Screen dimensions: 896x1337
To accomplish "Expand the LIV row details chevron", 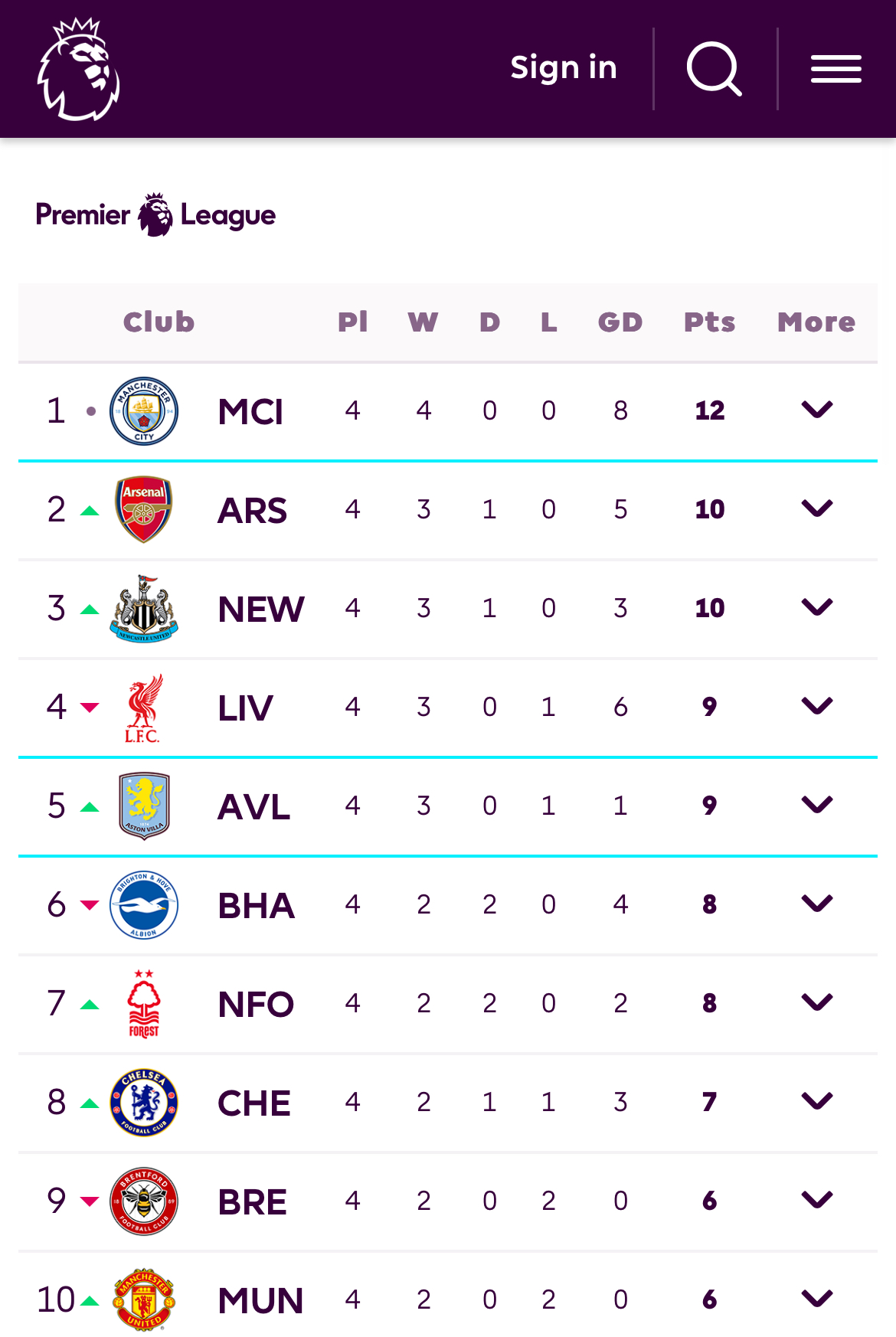I will coord(817,706).
